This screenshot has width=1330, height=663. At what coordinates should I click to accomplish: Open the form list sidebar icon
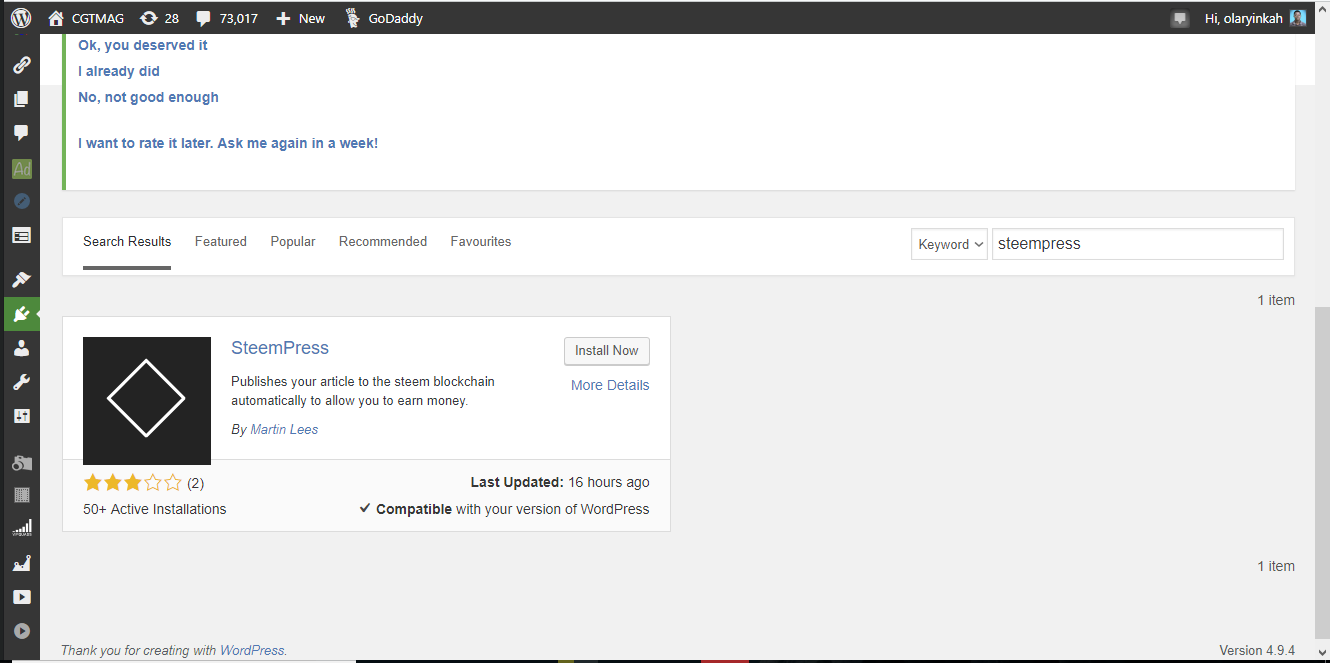tap(21, 235)
